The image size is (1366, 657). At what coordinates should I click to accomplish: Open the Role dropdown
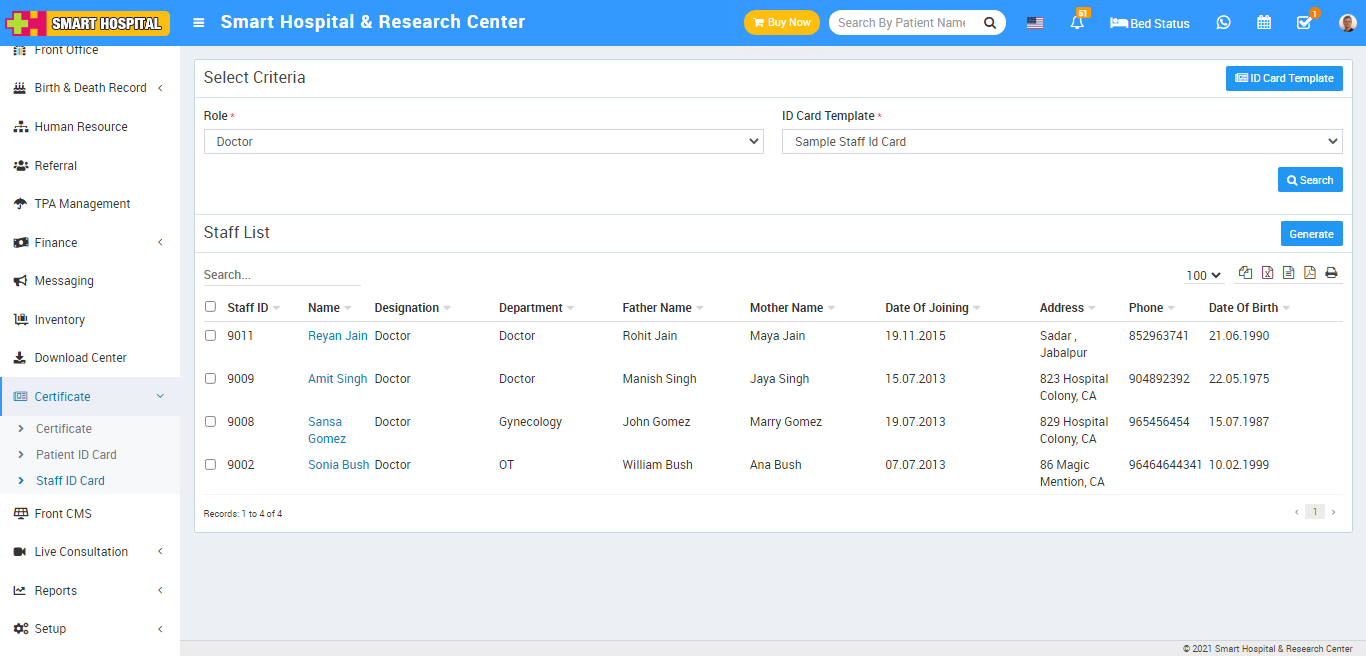click(x=485, y=142)
